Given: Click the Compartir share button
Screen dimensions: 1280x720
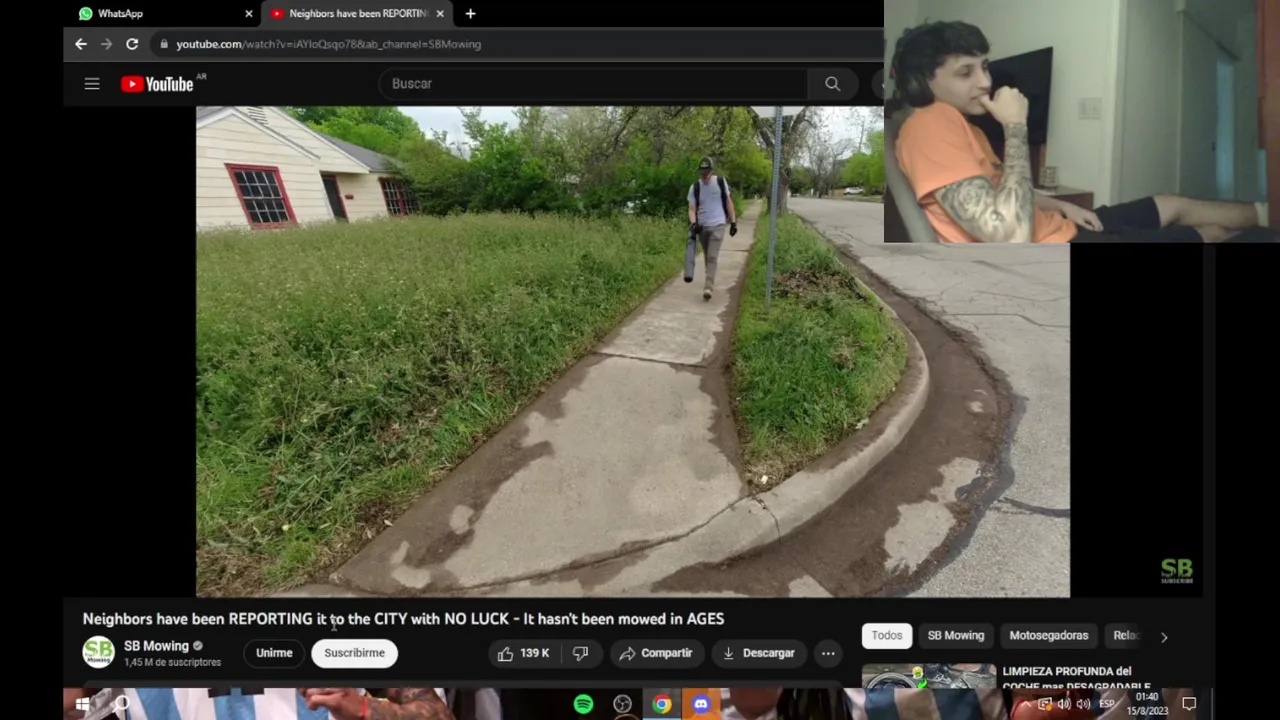Looking at the screenshot, I should (x=656, y=653).
